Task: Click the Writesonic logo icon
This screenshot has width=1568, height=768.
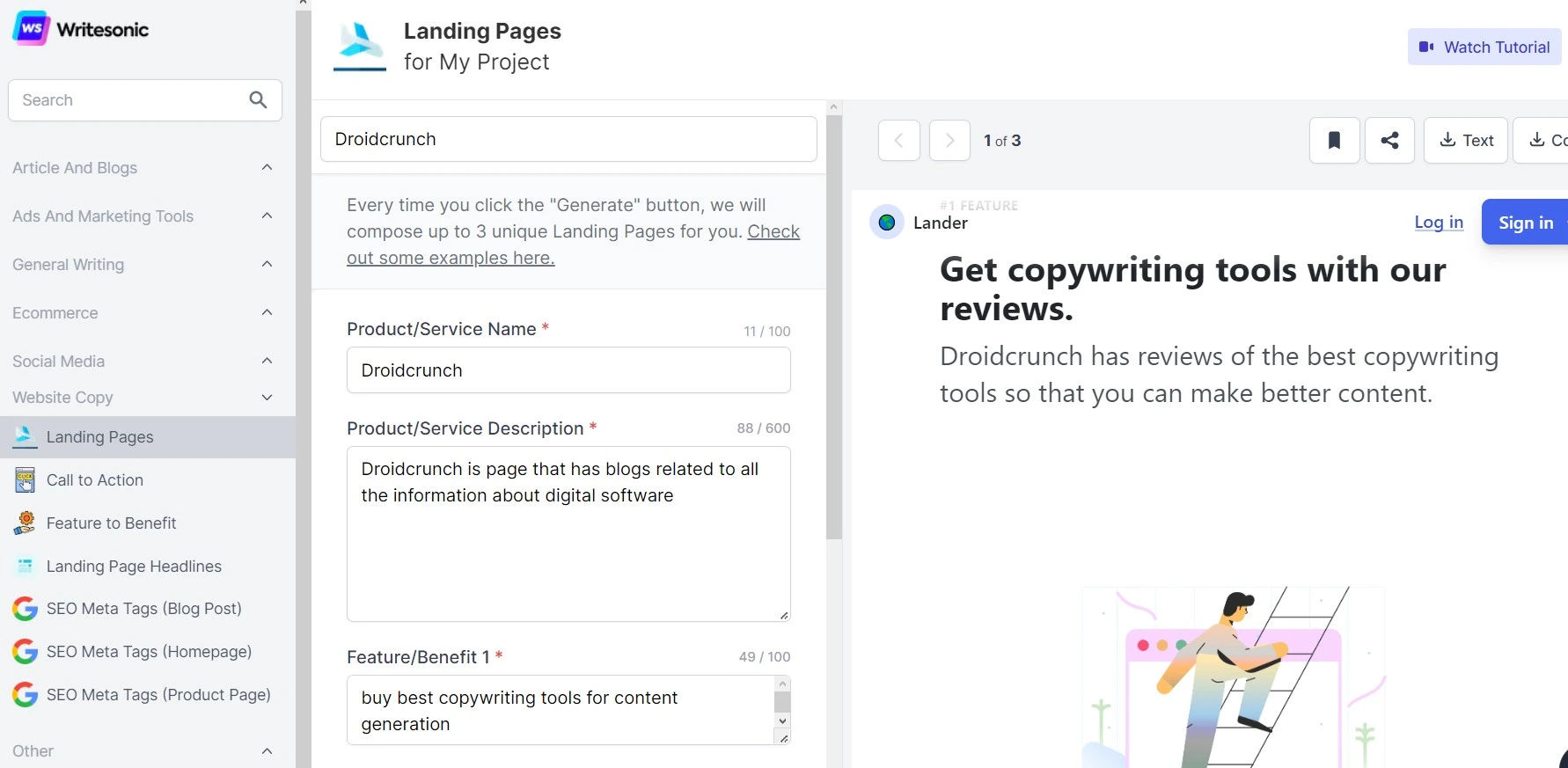Action: point(31,28)
